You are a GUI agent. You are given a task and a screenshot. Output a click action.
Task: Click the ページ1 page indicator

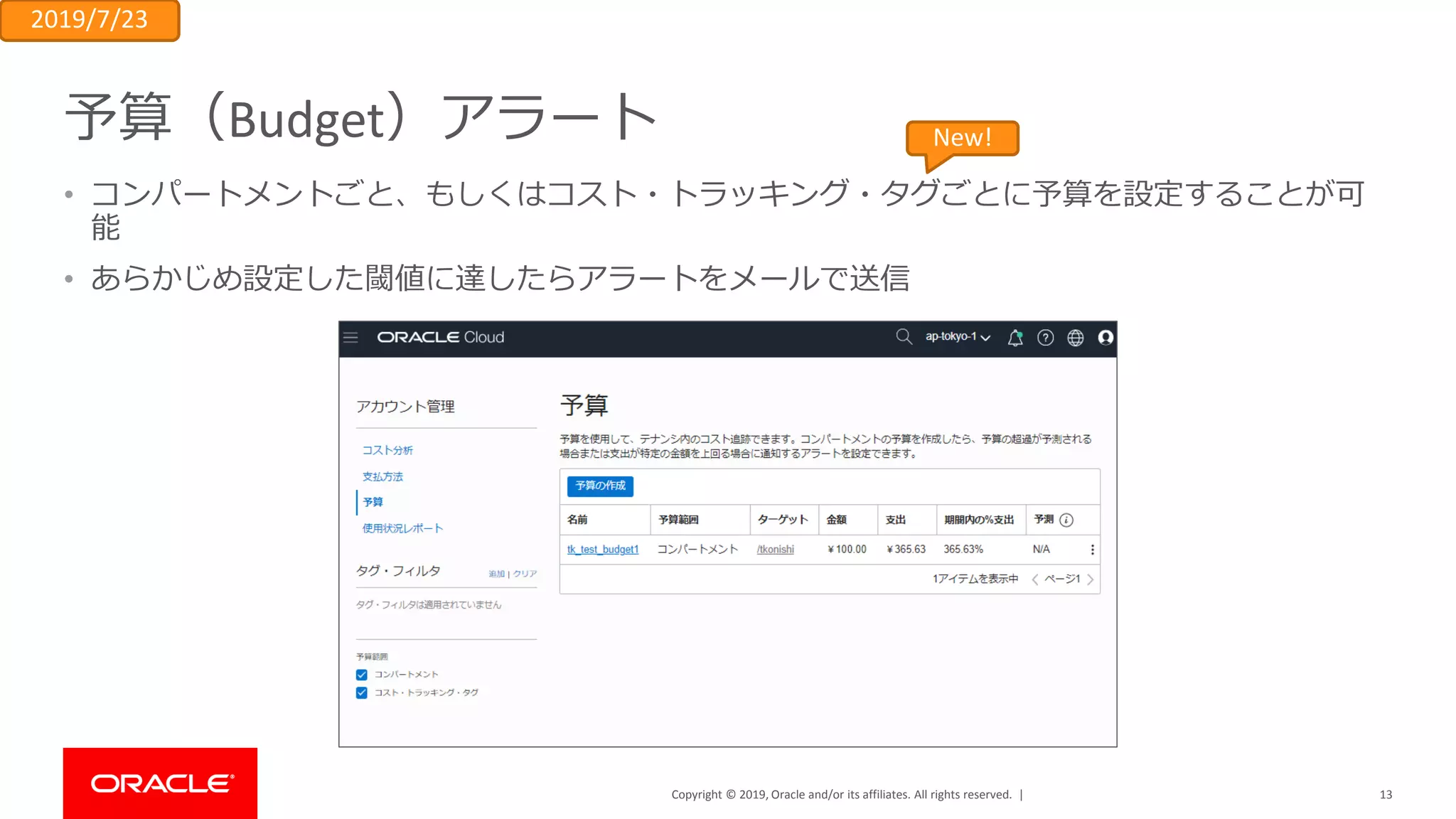click(1062, 579)
